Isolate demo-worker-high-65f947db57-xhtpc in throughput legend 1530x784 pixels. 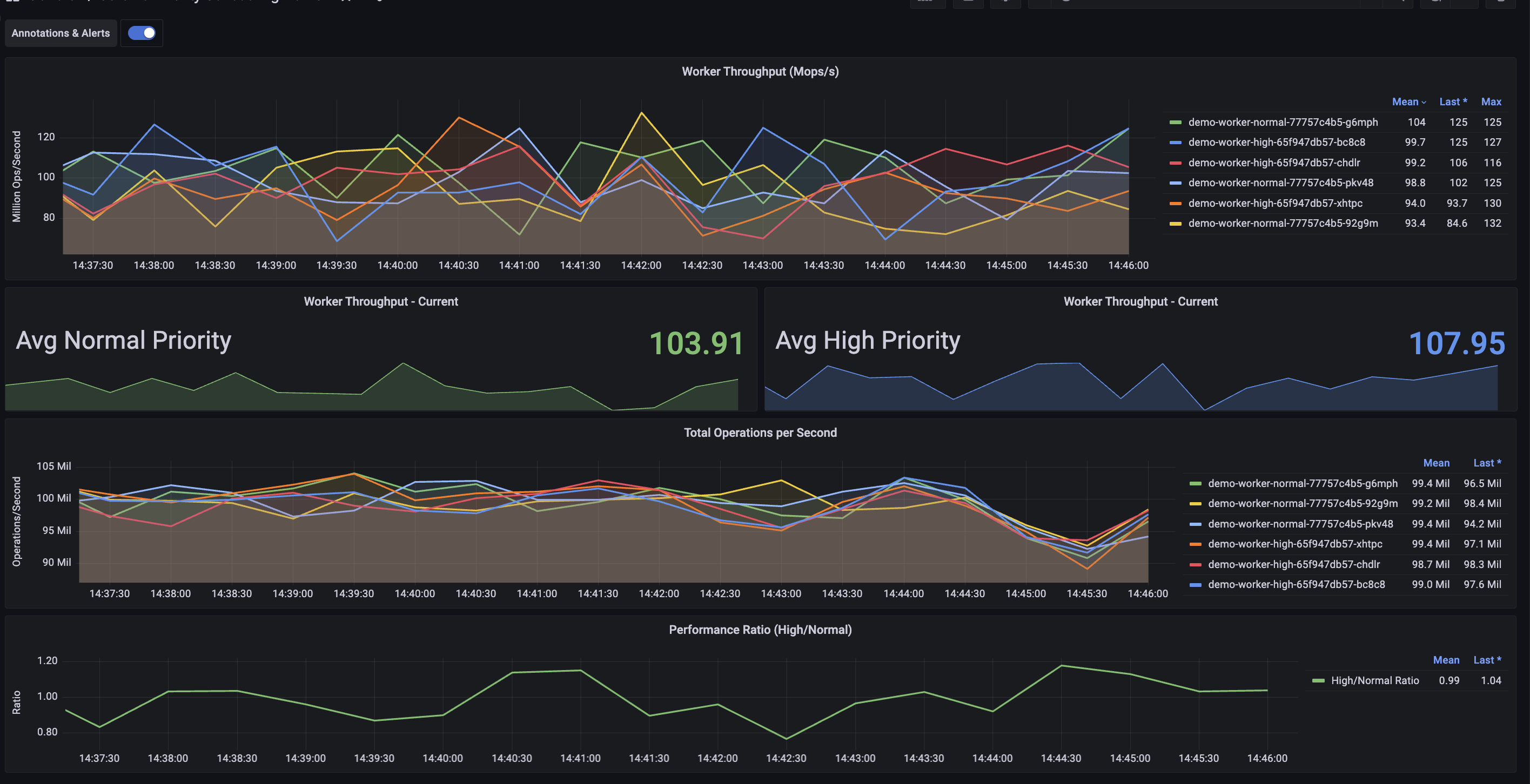click(x=1274, y=203)
